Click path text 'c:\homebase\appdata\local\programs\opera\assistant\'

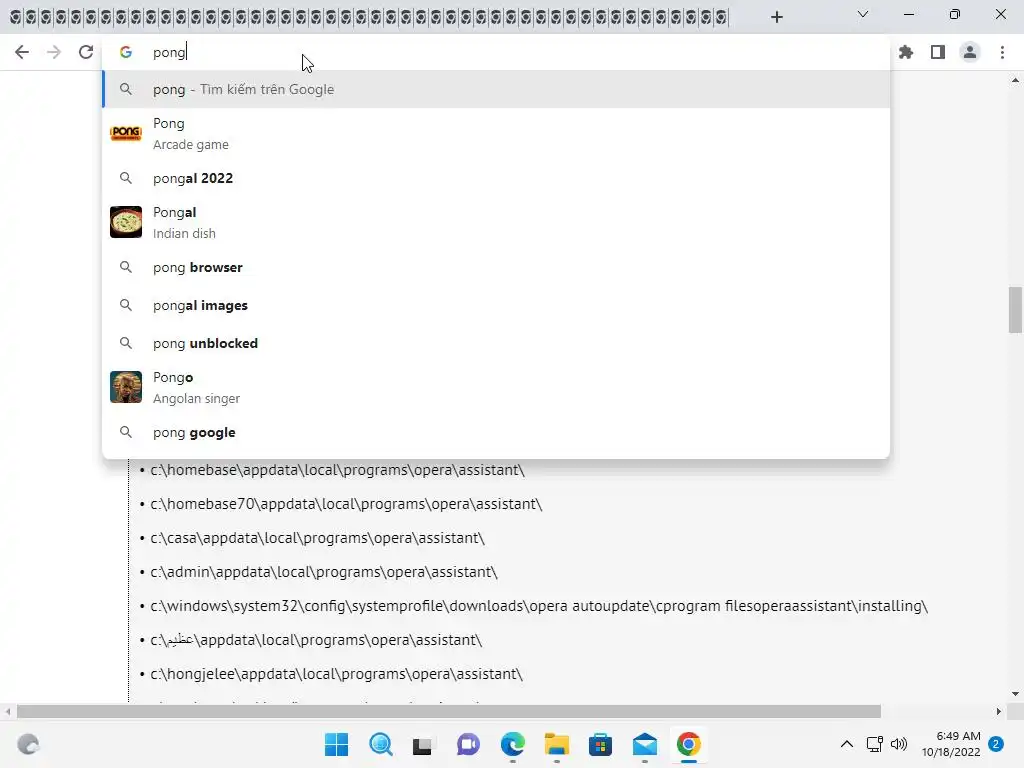(338, 470)
